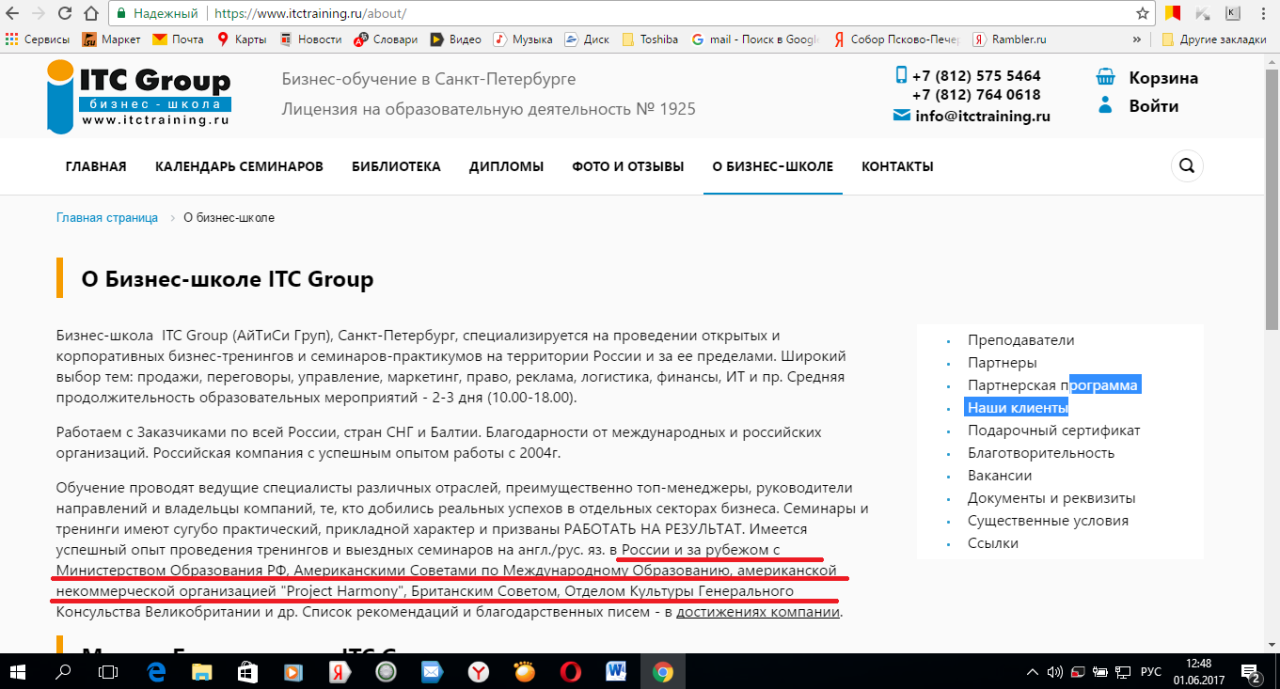This screenshot has width=1280, height=689.
Task: Open the КАЛЕНДАРЬ СЕМИНАРОВ menu item
Action: pyautogui.click(x=239, y=166)
